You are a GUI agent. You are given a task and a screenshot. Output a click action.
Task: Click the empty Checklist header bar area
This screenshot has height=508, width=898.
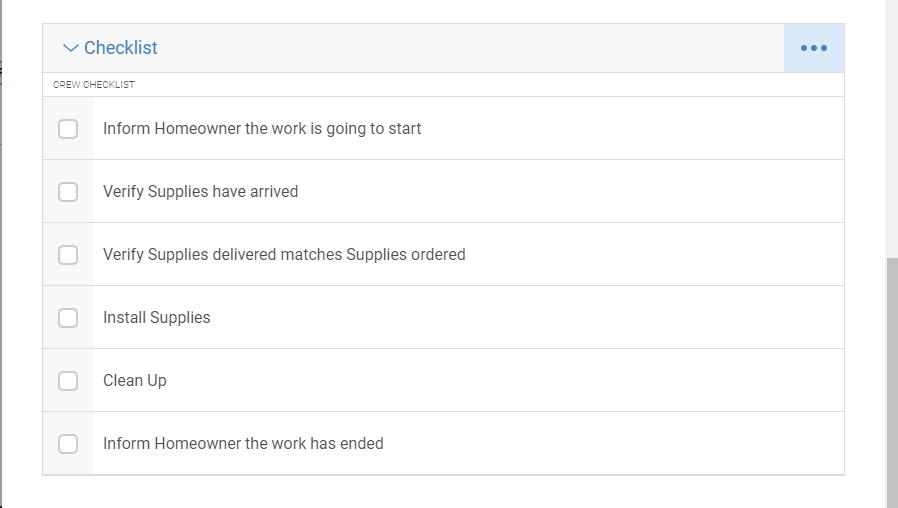[470, 48]
